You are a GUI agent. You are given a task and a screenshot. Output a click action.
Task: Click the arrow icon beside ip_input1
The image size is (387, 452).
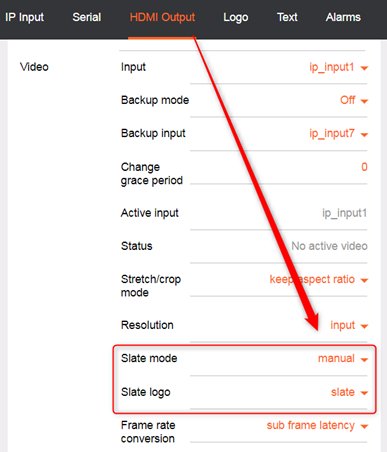(364, 68)
